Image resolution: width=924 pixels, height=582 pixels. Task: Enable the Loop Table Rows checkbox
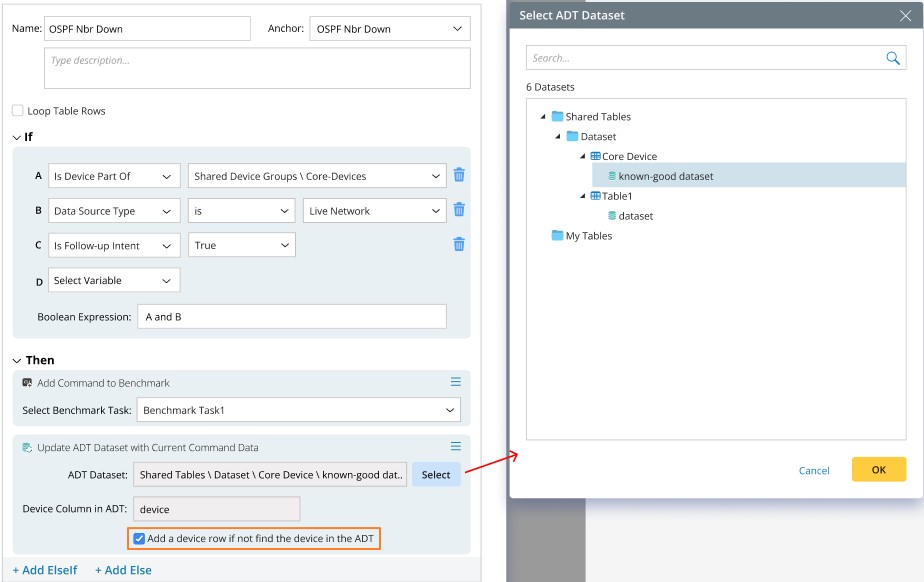click(18, 110)
